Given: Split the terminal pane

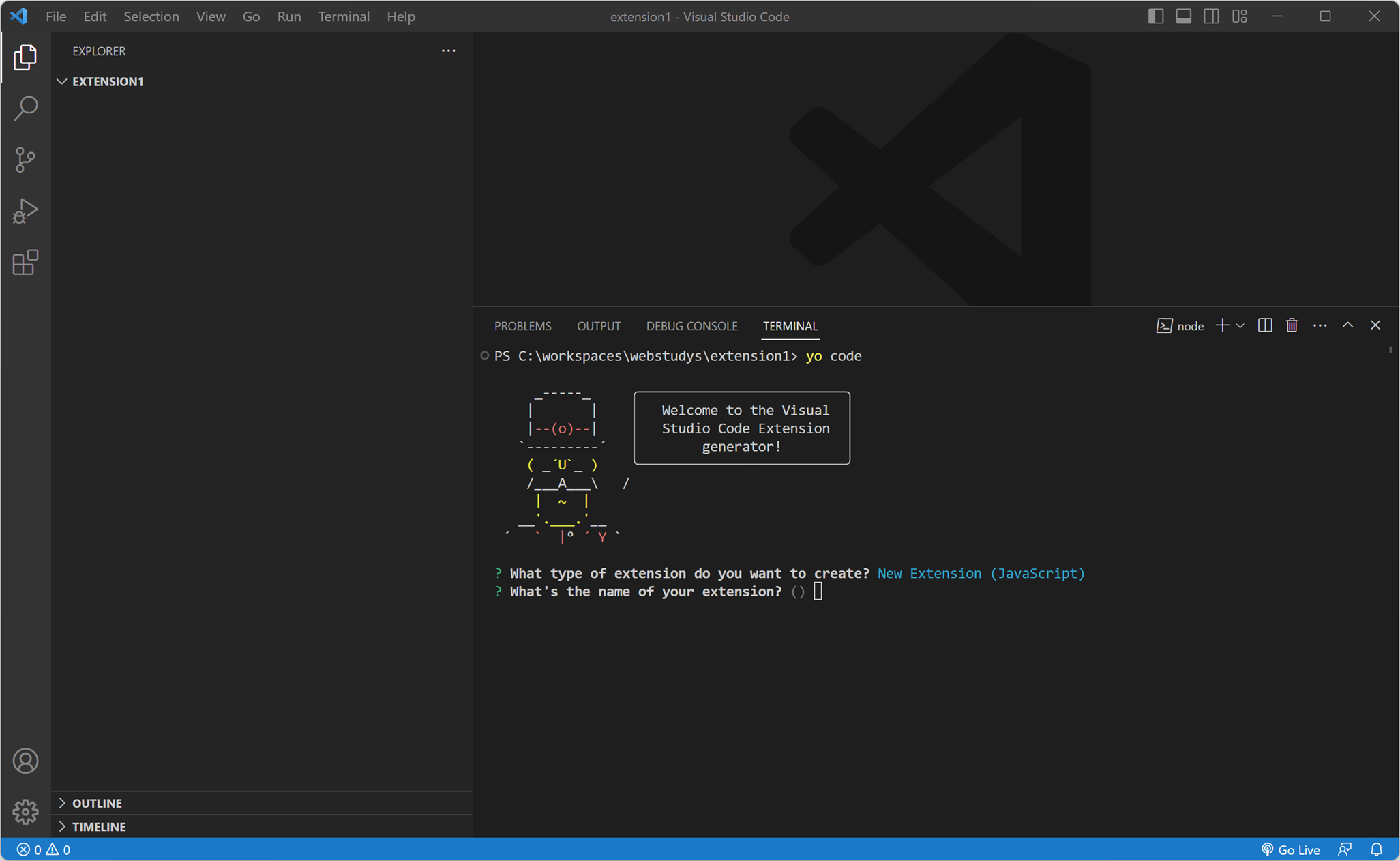Looking at the screenshot, I should pyautogui.click(x=1264, y=325).
